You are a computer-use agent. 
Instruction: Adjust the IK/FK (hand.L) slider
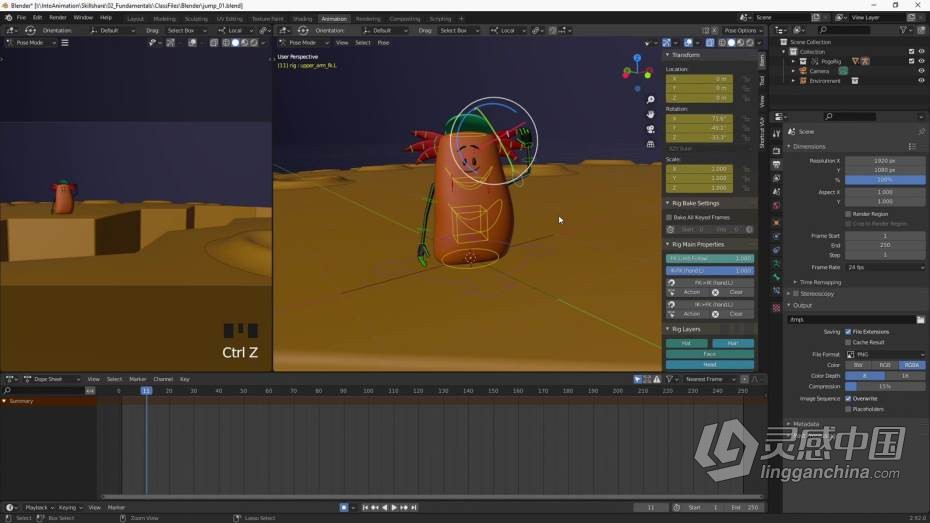(x=710, y=270)
